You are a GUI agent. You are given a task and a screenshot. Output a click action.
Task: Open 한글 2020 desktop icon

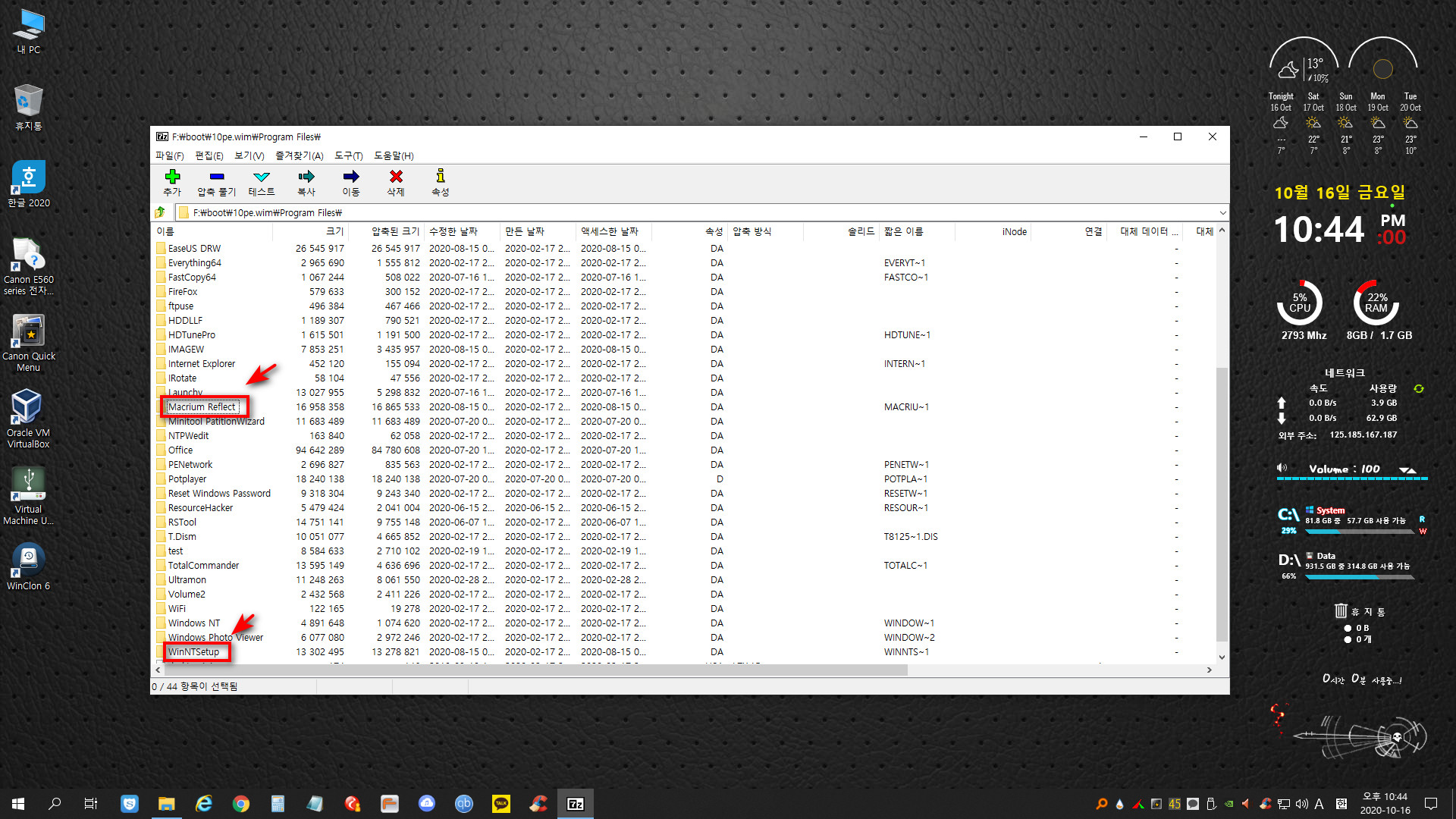[x=29, y=184]
